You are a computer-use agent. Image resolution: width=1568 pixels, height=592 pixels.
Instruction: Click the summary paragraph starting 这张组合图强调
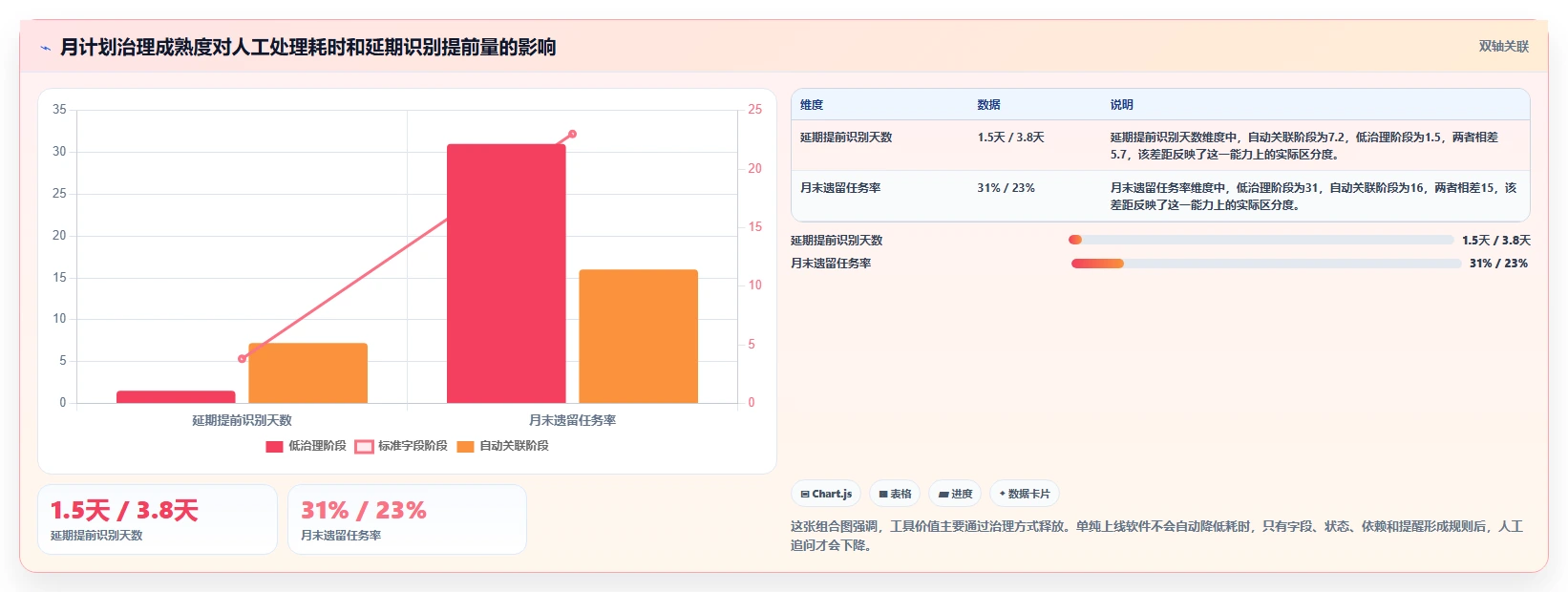1156,536
